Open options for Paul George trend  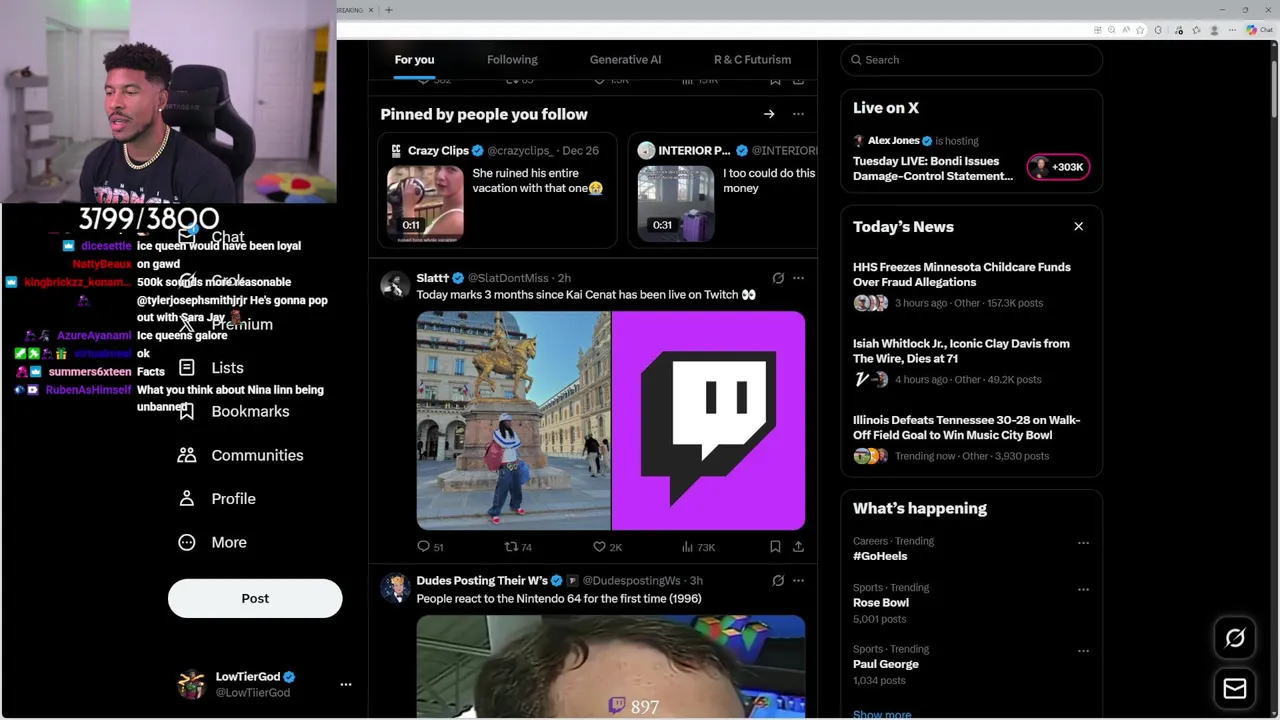point(1083,651)
